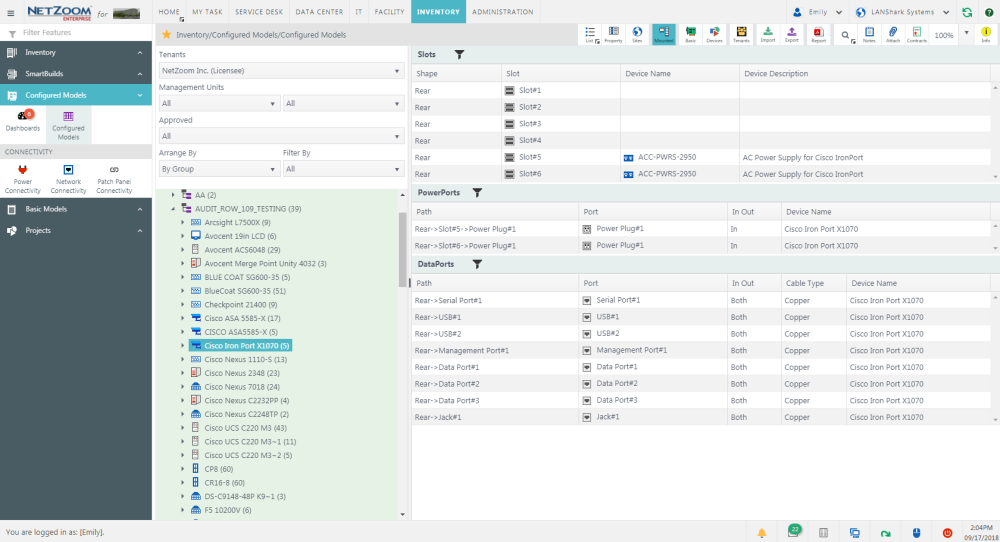Click the Slots filter funnel icon
The width and height of the screenshot is (1000, 542).
pos(459,55)
